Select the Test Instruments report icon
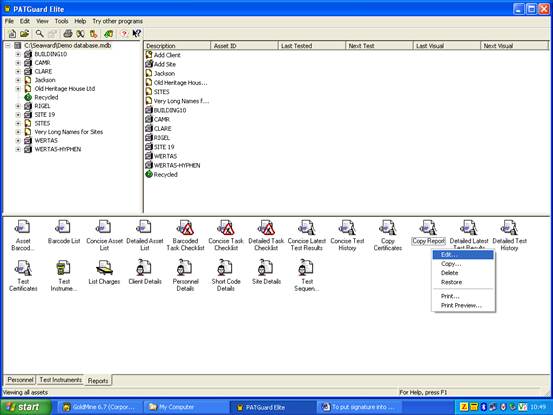Image resolution: width=553 pixels, height=415 pixels. (x=64, y=276)
